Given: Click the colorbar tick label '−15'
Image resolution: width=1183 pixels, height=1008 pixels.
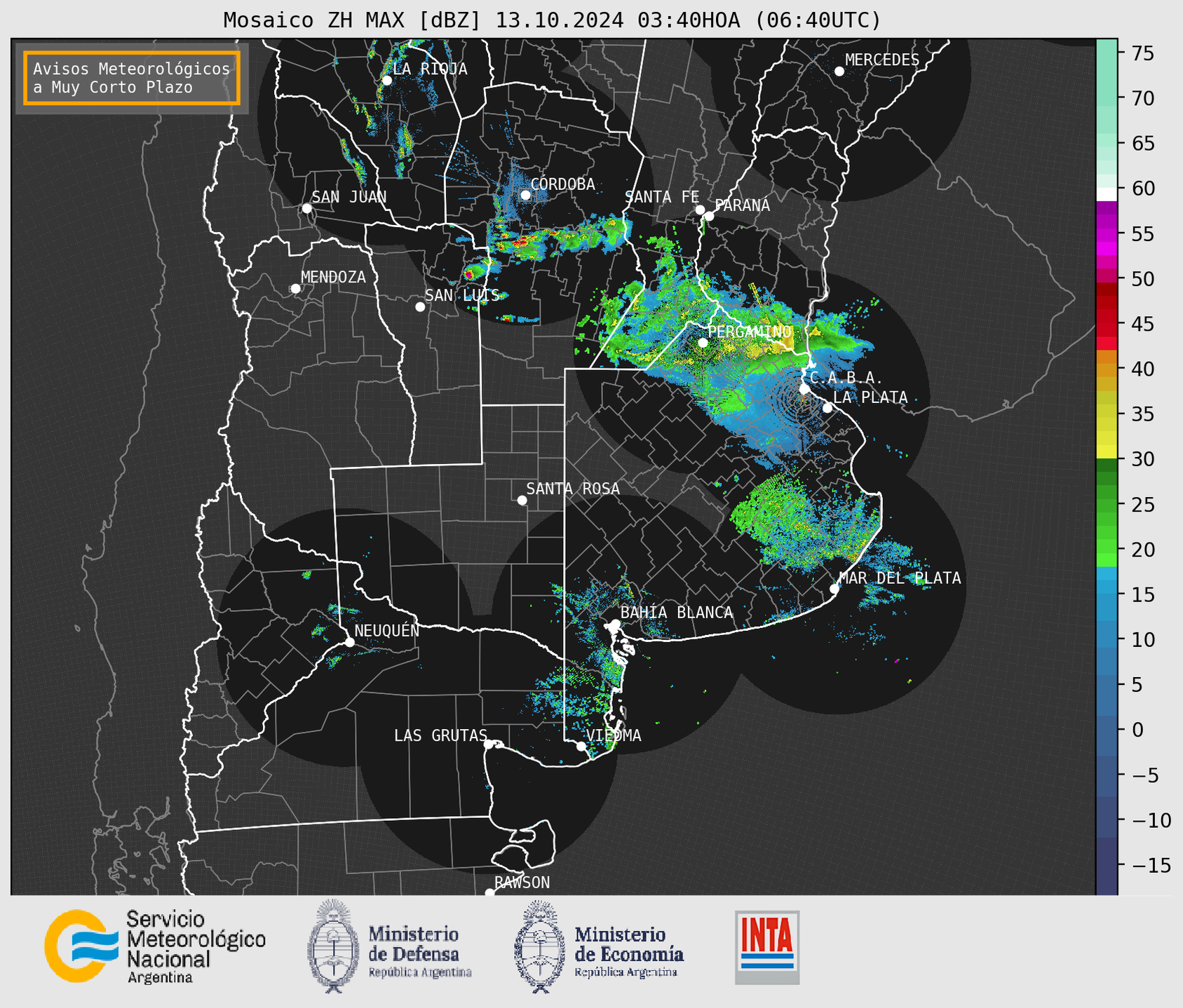Looking at the screenshot, I should tap(1150, 865).
